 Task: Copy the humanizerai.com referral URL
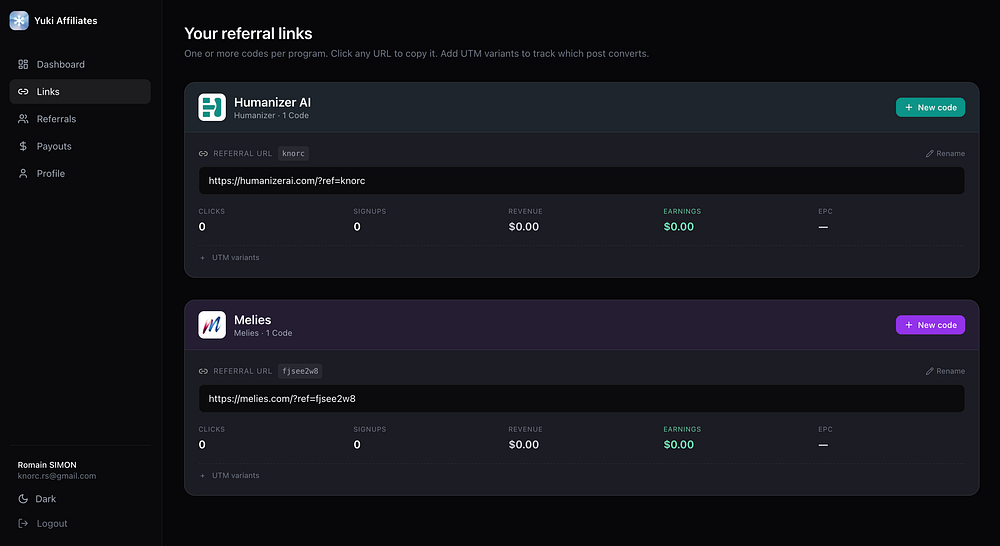click(x=580, y=181)
